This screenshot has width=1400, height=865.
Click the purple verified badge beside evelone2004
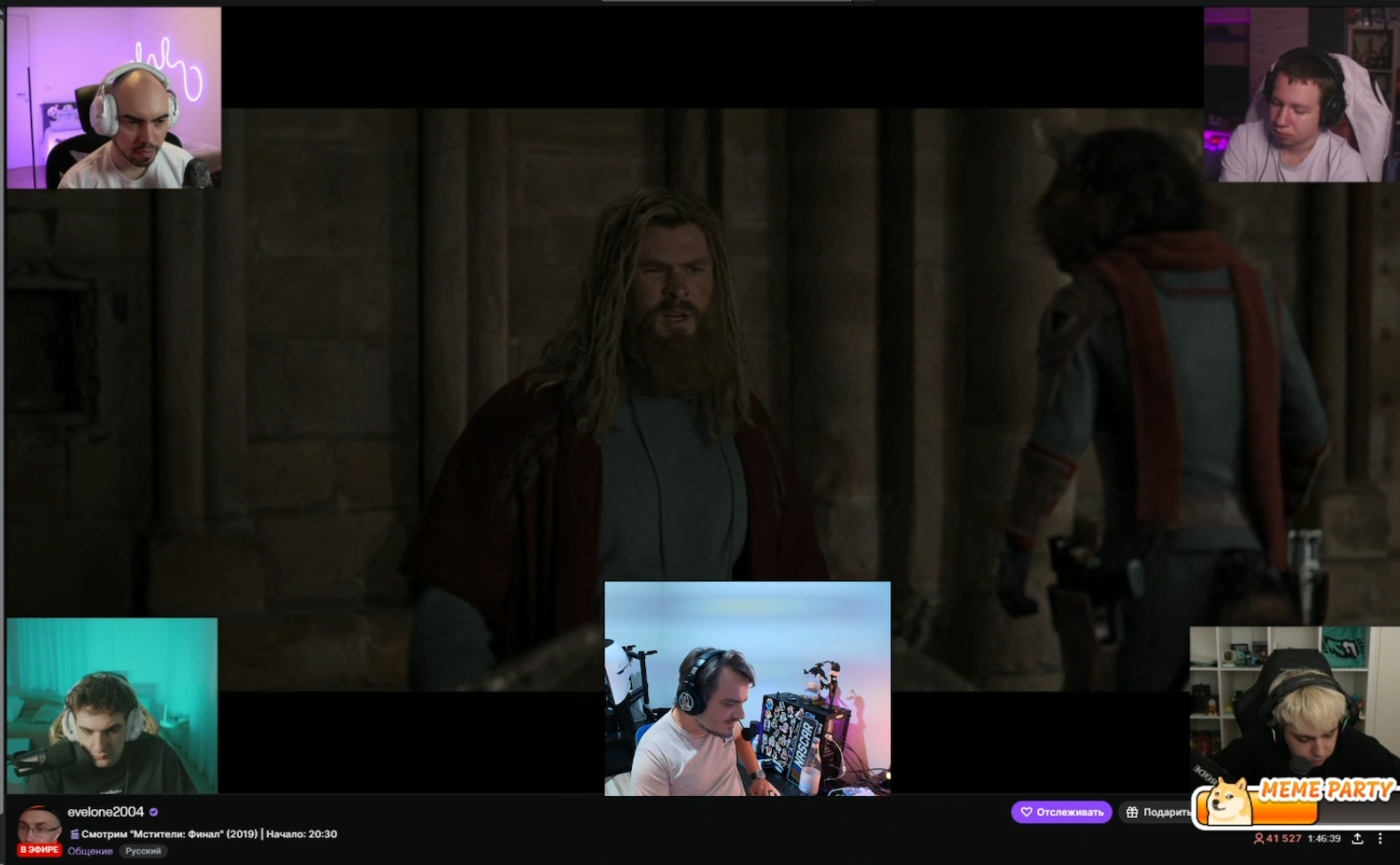coord(154,812)
